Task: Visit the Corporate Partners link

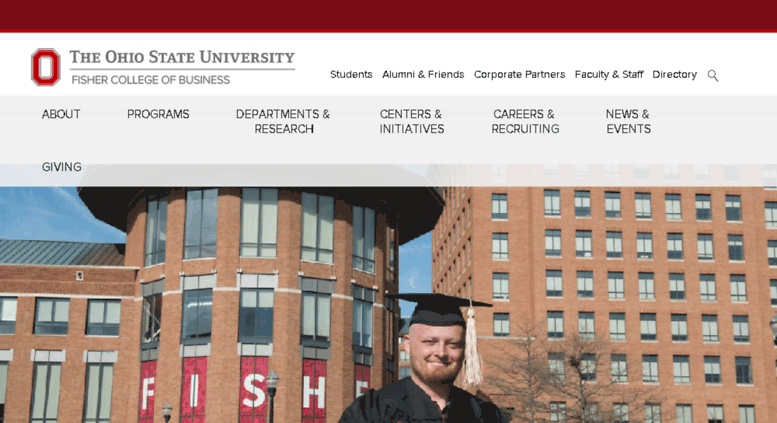Action: 519,74
